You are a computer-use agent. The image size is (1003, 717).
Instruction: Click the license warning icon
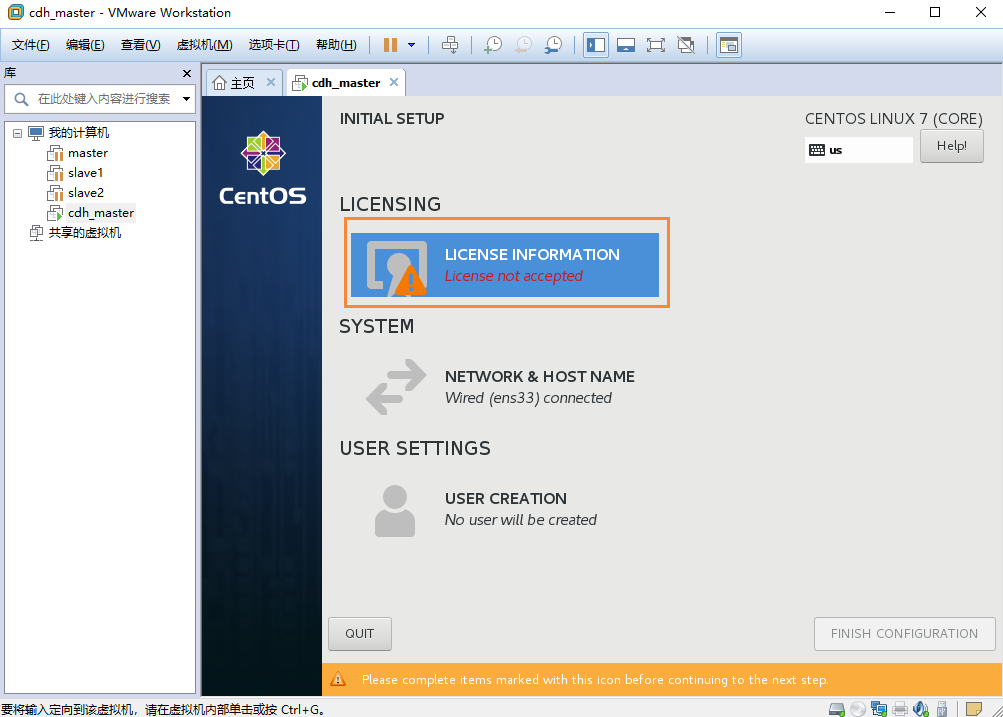coord(410,280)
